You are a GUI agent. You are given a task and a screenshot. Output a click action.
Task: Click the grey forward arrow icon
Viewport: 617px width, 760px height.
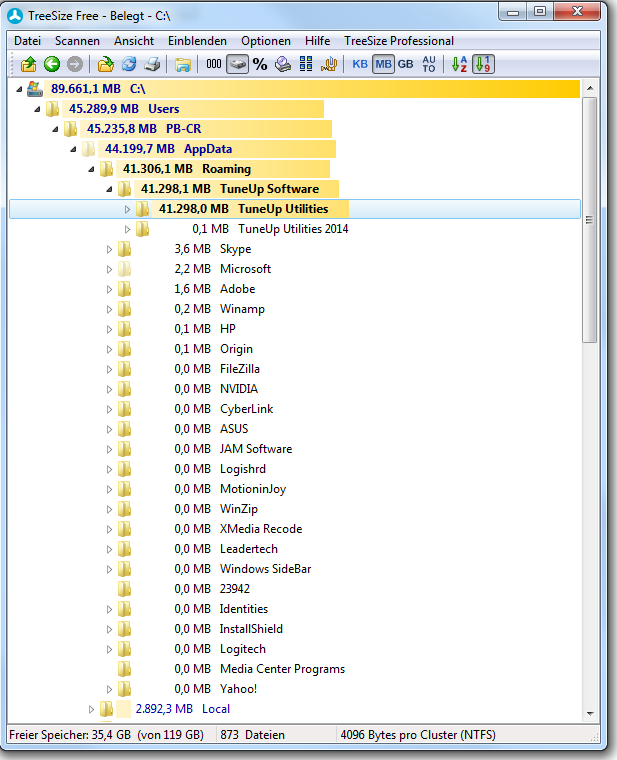tap(75, 64)
